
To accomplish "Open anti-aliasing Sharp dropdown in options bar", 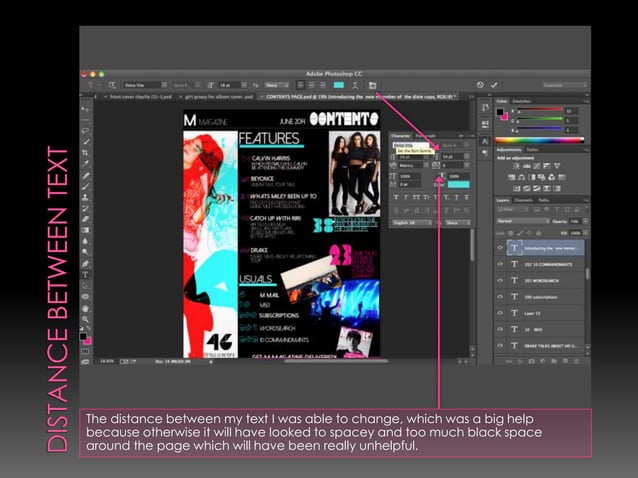I will coord(277,85).
